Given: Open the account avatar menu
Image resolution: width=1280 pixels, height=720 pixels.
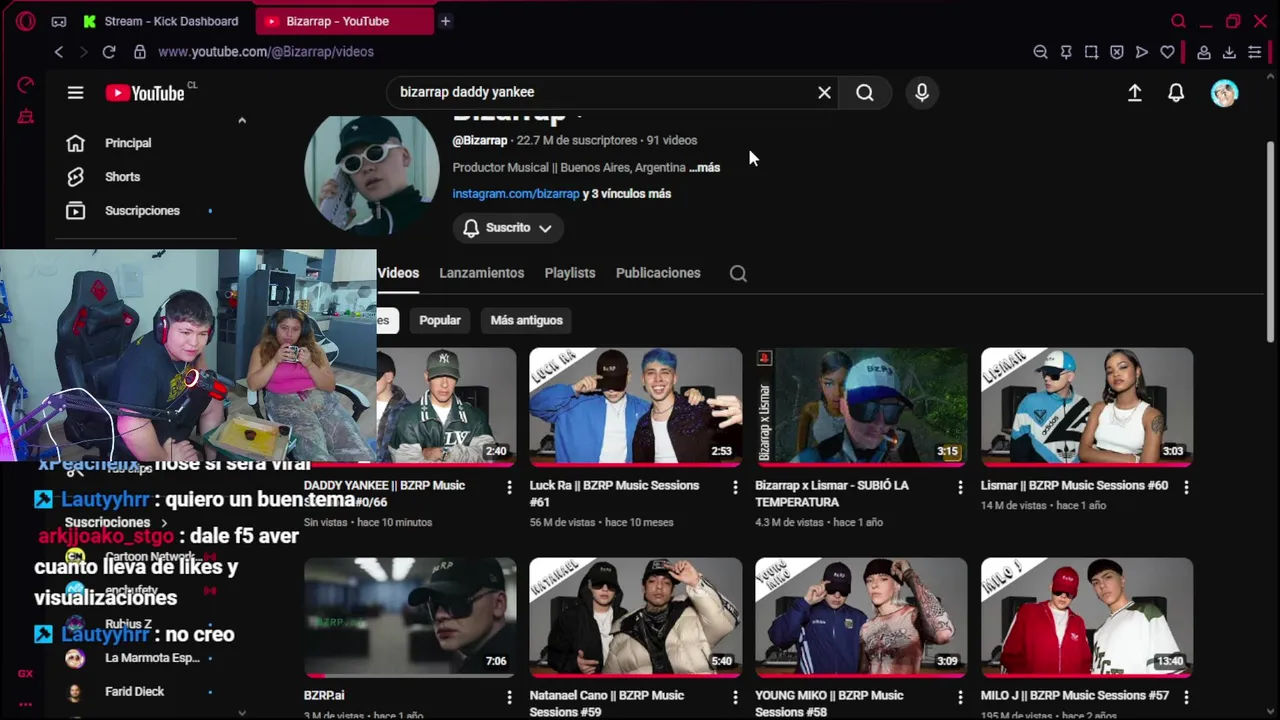Looking at the screenshot, I should (x=1225, y=93).
